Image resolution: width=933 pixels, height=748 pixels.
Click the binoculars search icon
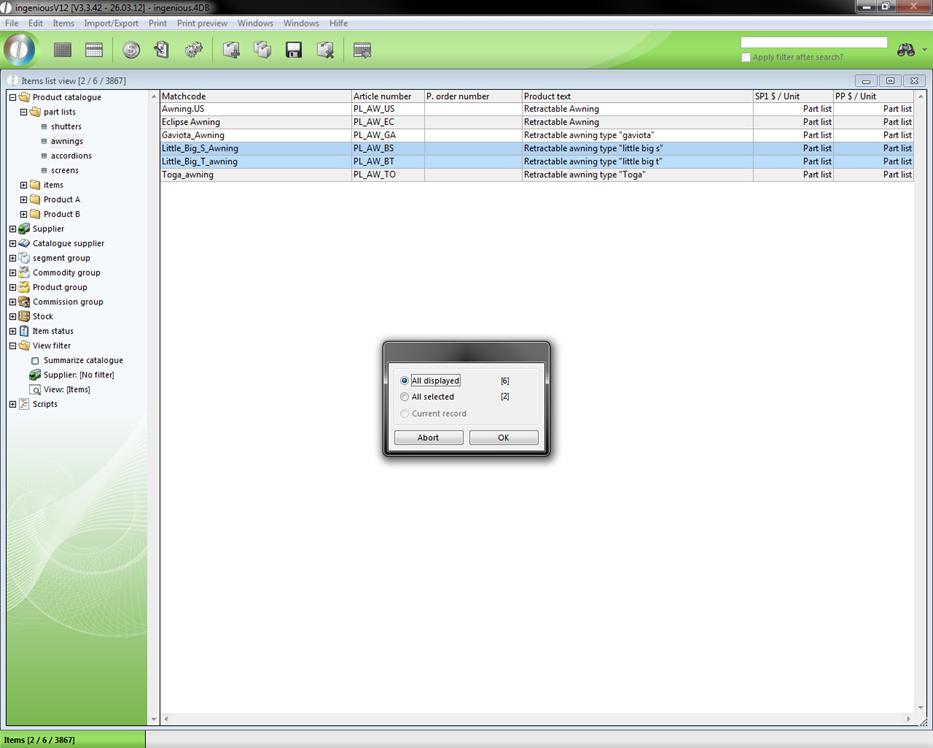coord(906,50)
